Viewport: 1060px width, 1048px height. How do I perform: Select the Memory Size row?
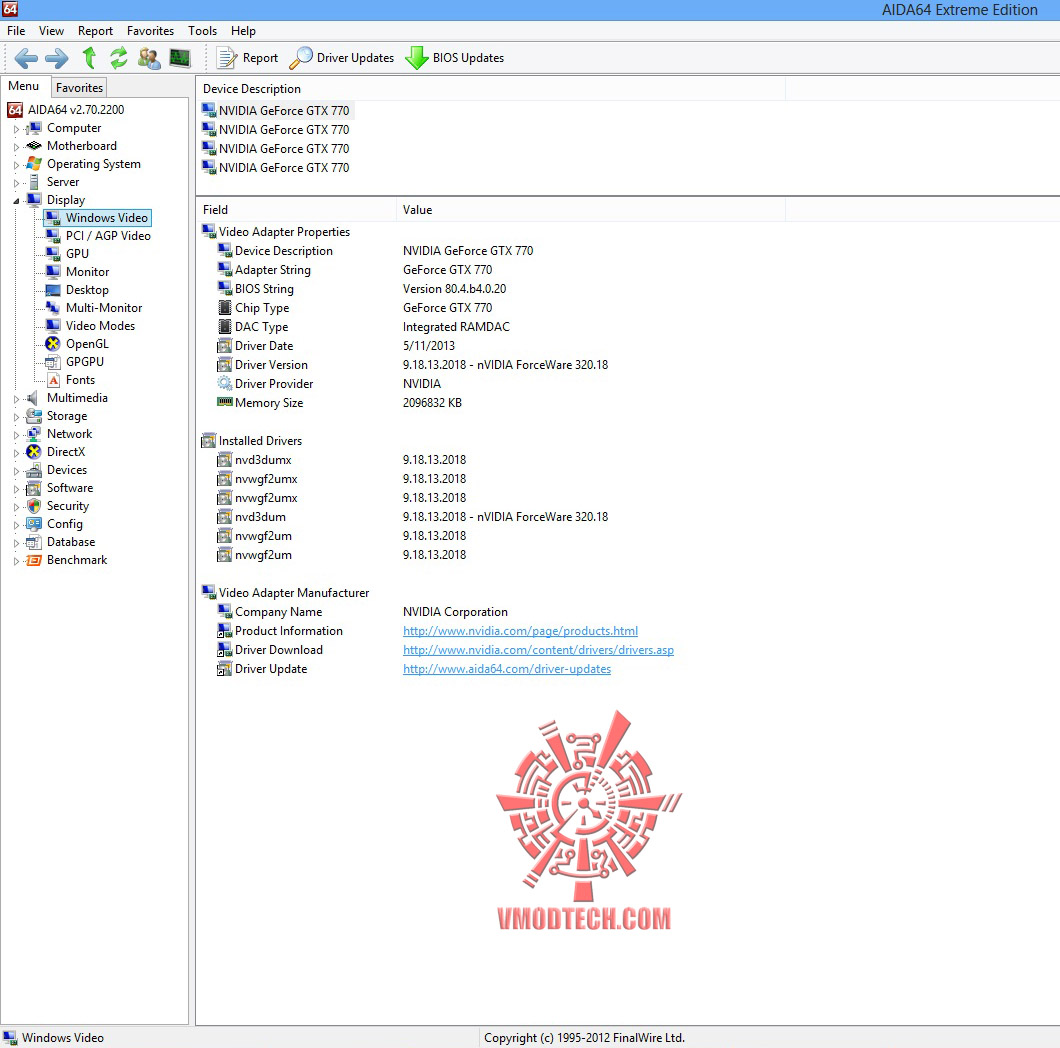click(339, 402)
